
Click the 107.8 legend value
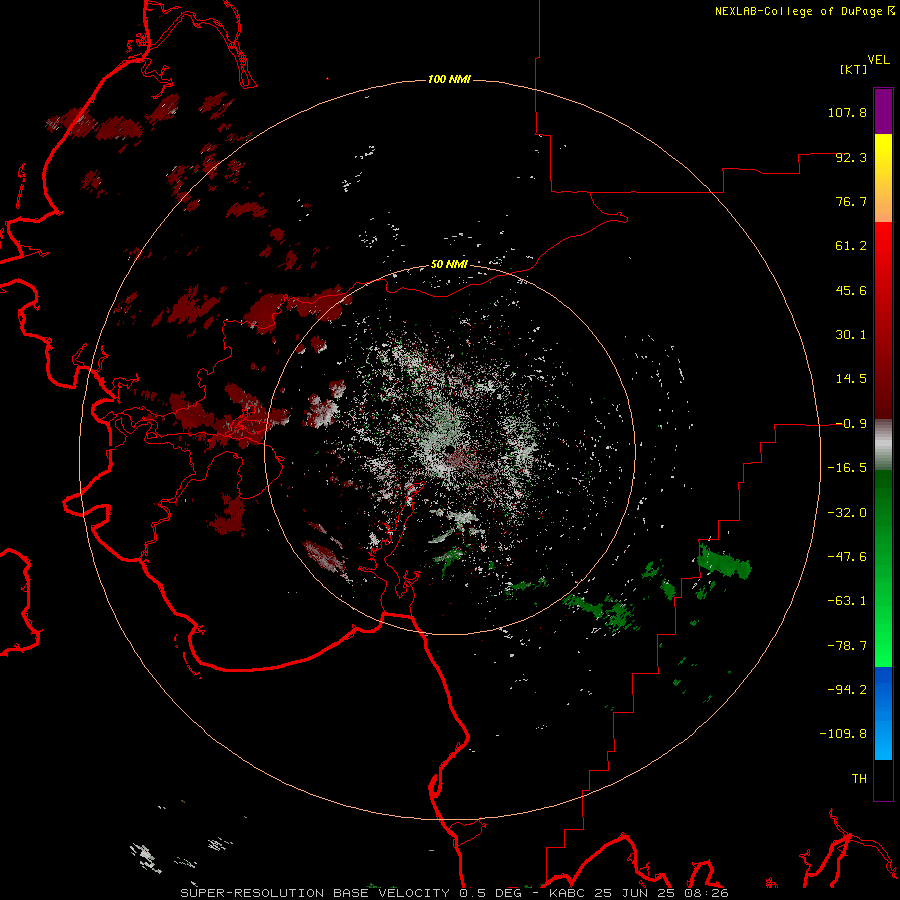point(847,112)
